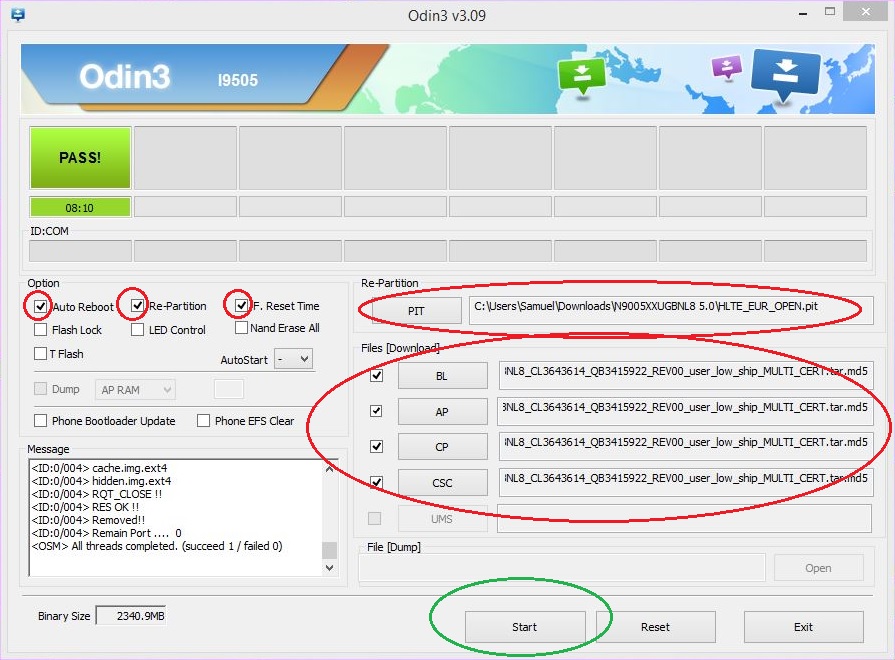Click the green PASS! status box
This screenshot has height=660, width=895.
[x=80, y=157]
